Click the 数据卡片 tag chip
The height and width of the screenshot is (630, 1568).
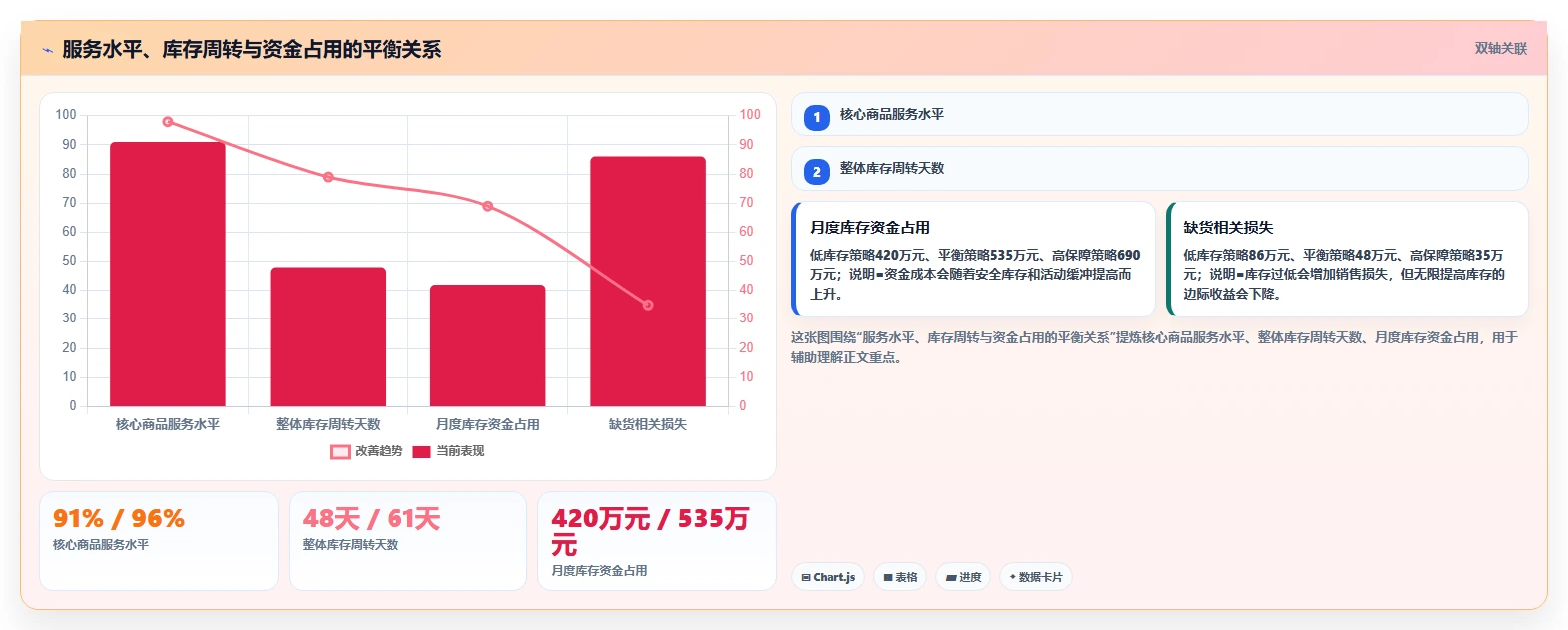[1036, 577]
